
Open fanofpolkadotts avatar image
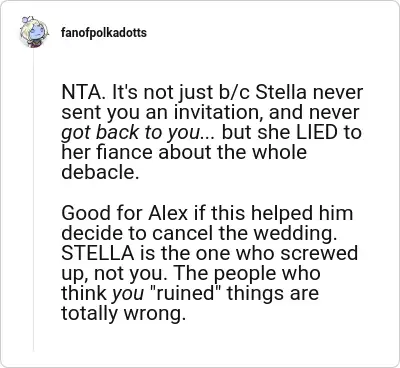point(33,32)
